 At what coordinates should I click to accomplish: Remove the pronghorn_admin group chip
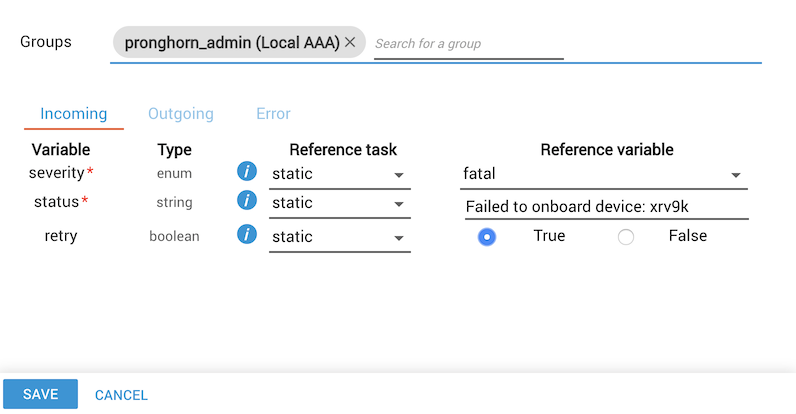tap(350, 43)
